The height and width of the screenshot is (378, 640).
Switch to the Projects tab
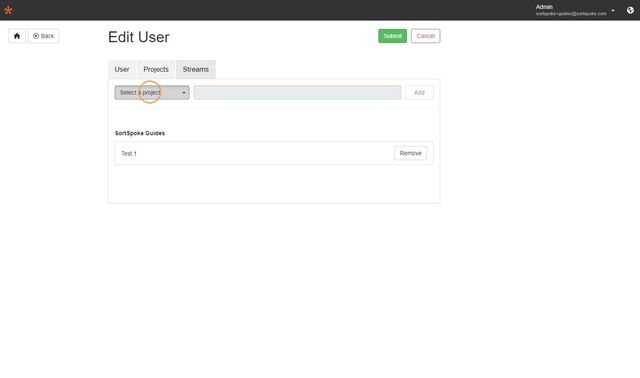(156, 69)
